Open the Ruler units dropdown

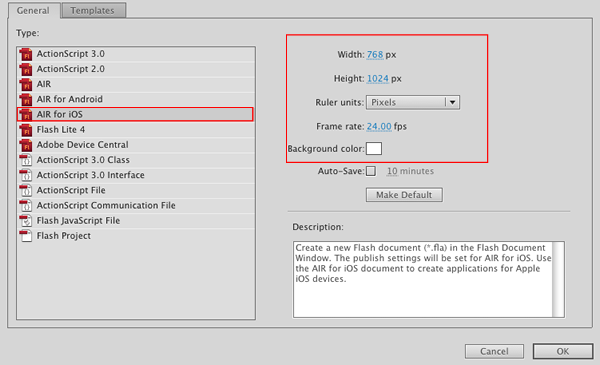coord(413,103)
